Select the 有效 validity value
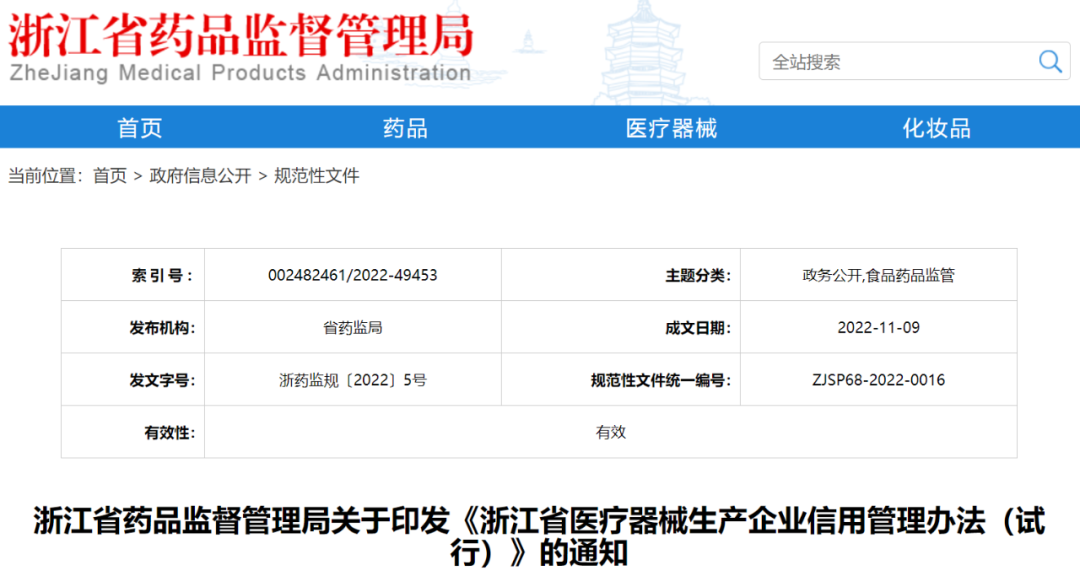Screen dimensions: 1080x576 [x=611, y=432]
